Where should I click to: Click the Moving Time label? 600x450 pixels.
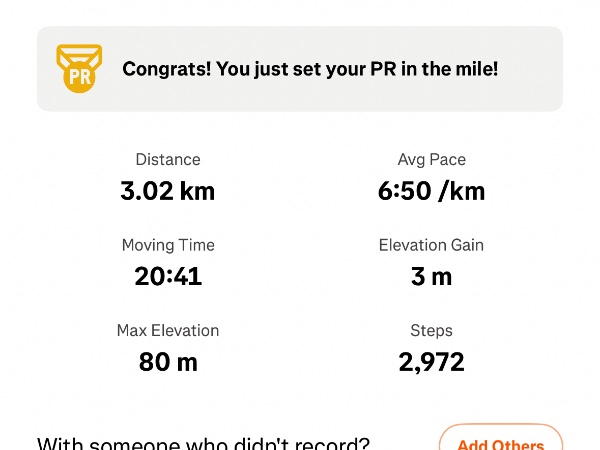click(168, 245)
